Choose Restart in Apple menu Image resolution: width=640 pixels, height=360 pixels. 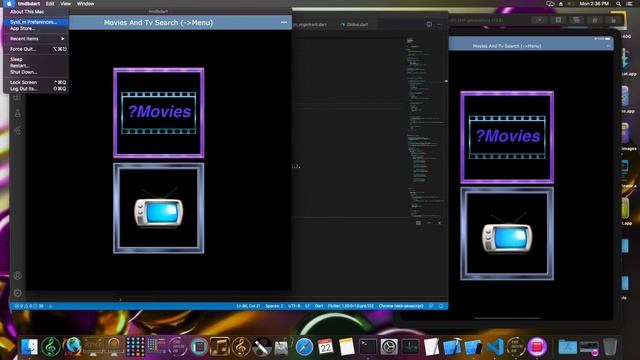click(36, 66)
